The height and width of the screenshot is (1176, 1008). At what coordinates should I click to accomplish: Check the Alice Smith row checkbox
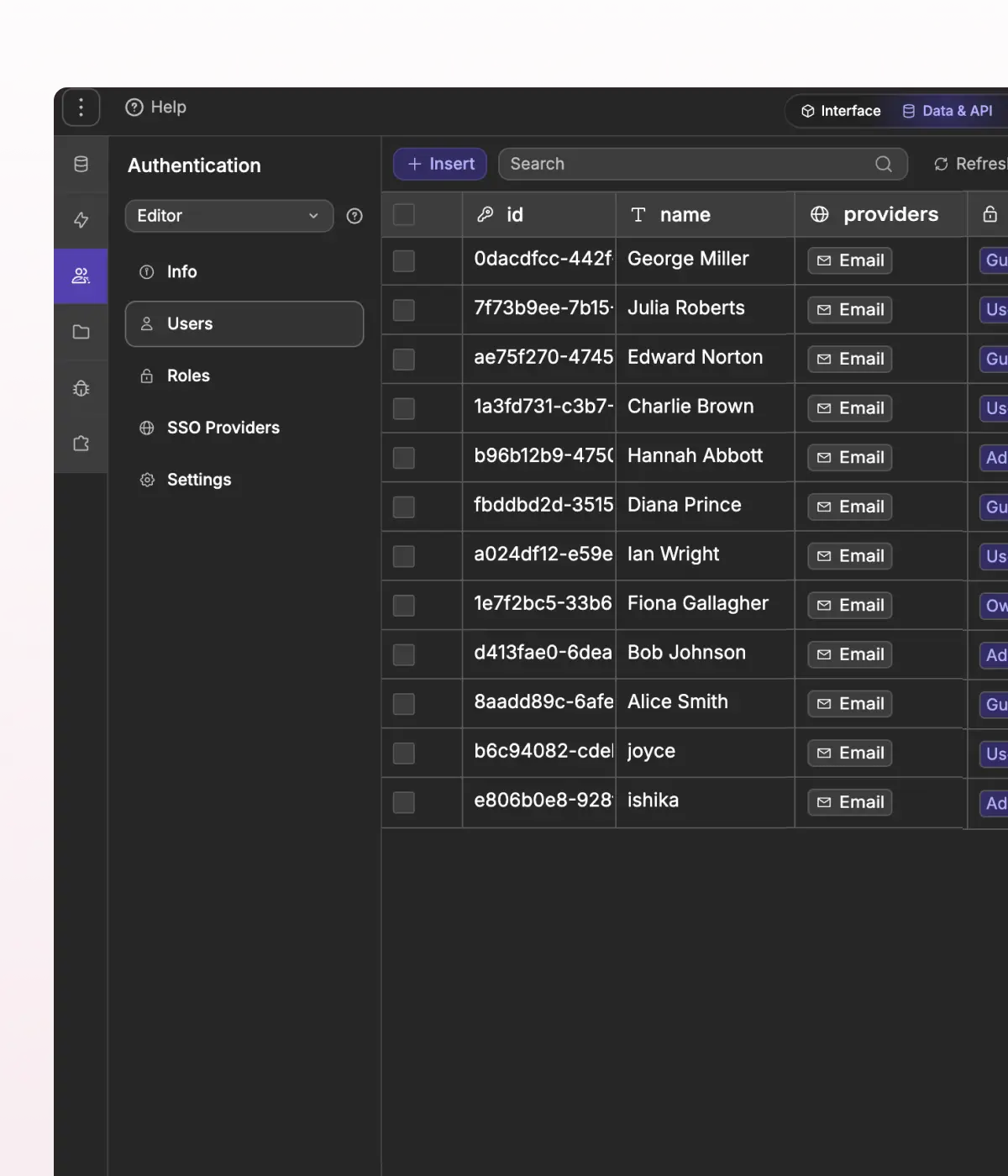tap(404, 704)
